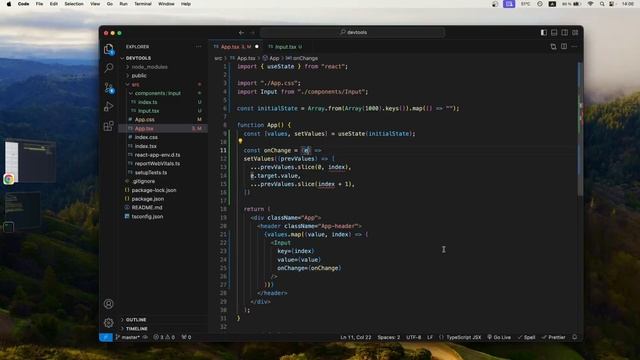640x360 pixels.
Task: Toggle Spell checker in status bar
Action: [x=527, y=337]
